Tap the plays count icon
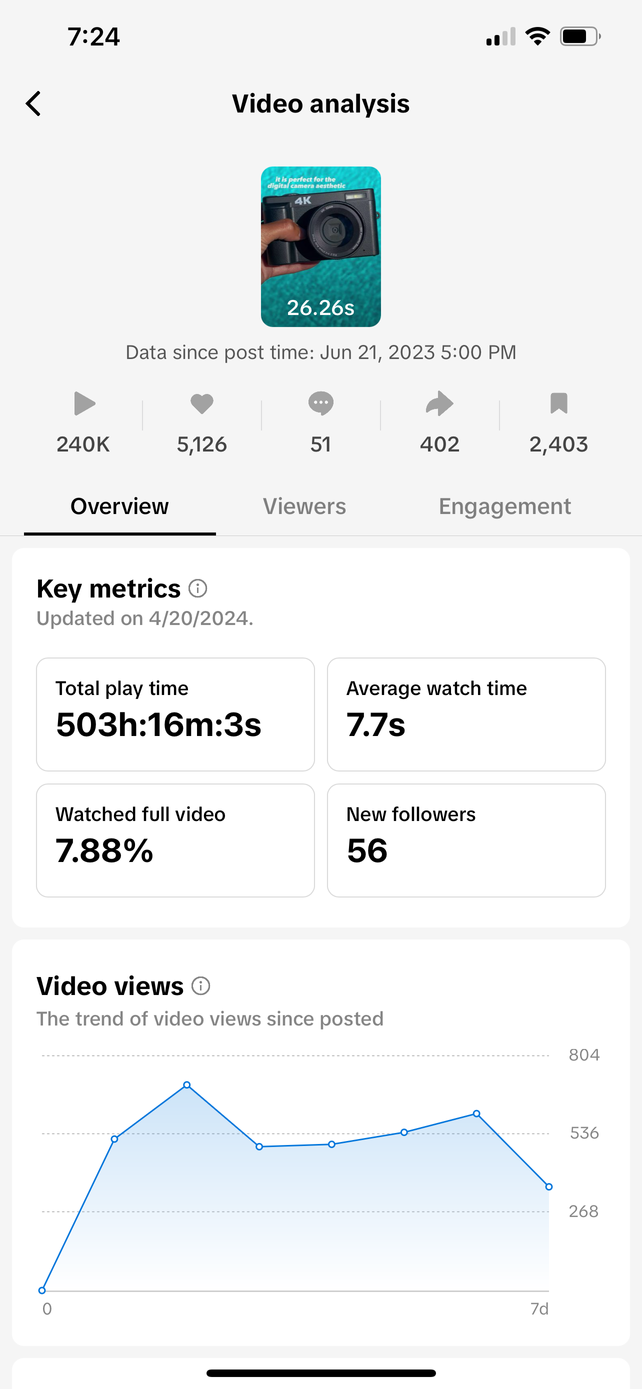Viewport: 642px width, 1389px height. (84, 404)
